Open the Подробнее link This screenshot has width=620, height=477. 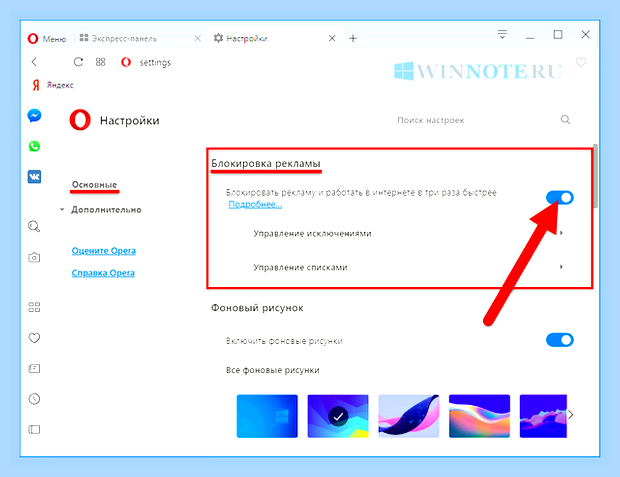click(x=255, y=204)
